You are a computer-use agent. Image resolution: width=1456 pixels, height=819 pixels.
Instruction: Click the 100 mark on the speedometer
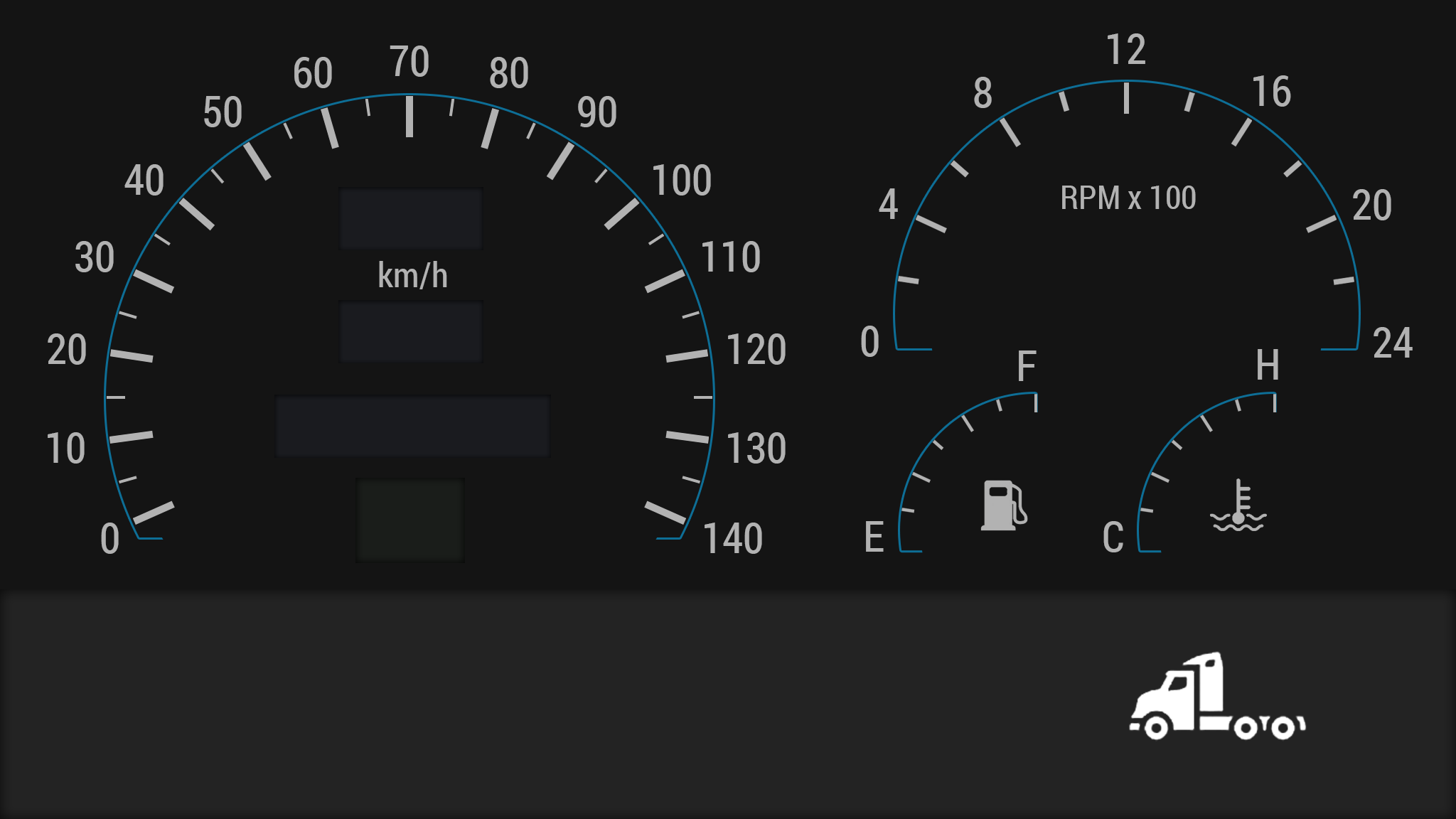(x=681, y=181)
